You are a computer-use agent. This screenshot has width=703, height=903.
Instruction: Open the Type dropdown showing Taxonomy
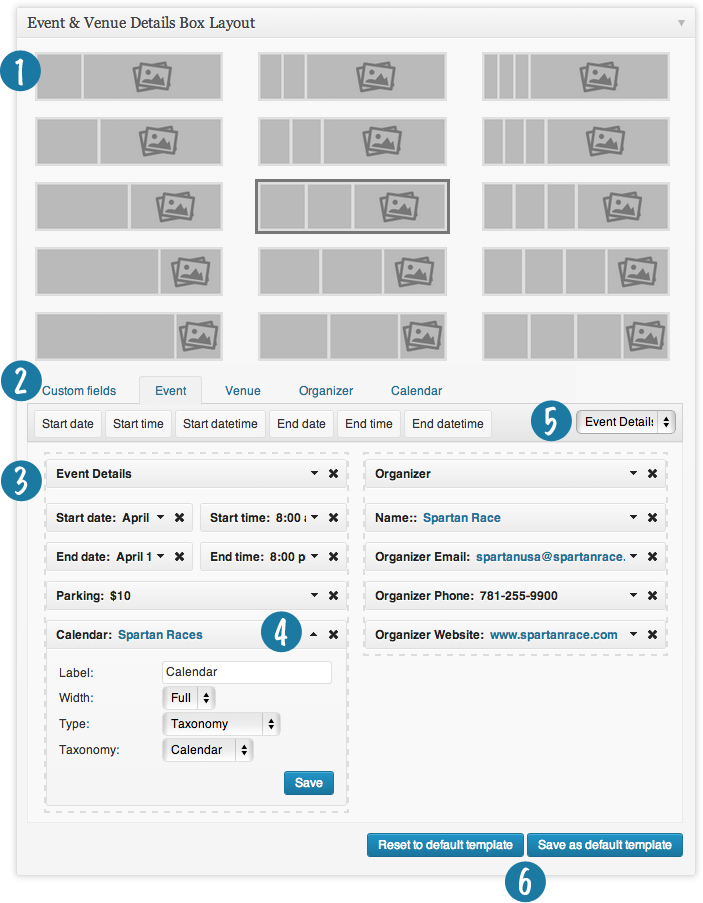[x=220, y=723]
